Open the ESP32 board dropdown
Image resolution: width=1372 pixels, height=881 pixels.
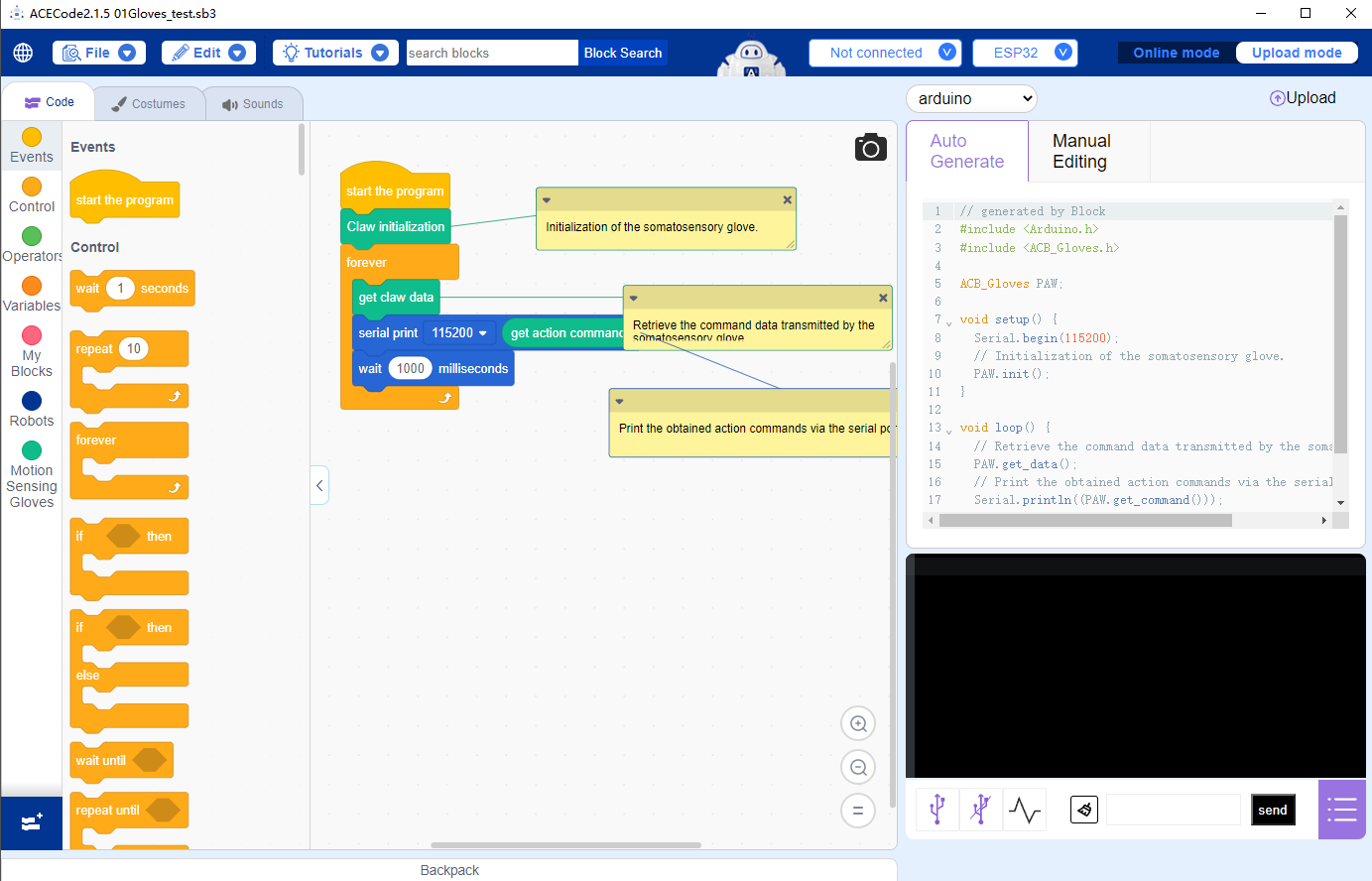[x=1024, y=52]
